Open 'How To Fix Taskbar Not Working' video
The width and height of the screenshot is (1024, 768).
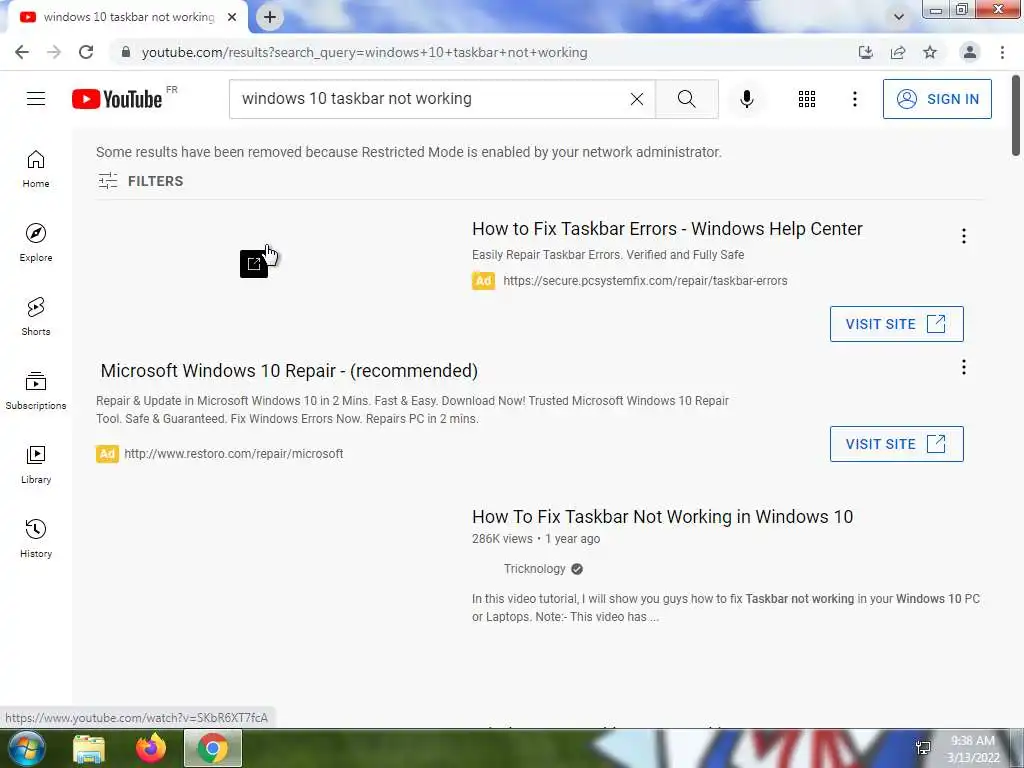click(x=662, y=517)
